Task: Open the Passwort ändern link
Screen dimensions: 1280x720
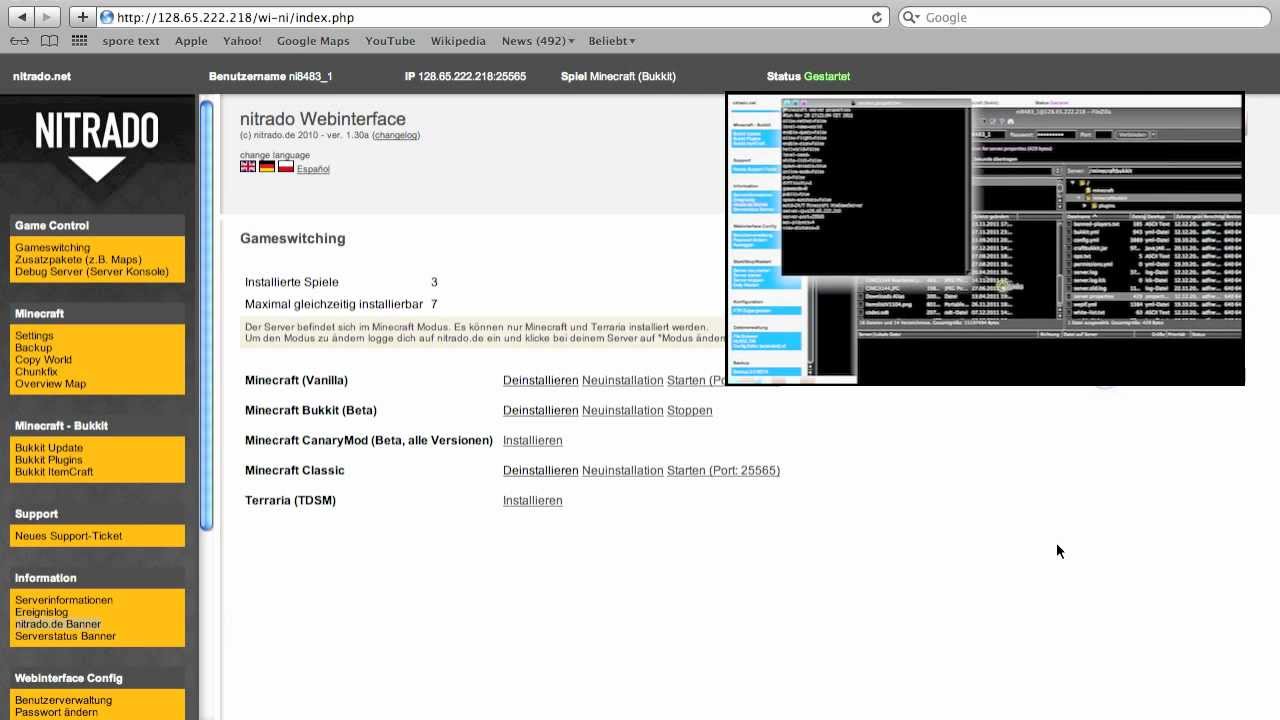Action: coord(56,712)
